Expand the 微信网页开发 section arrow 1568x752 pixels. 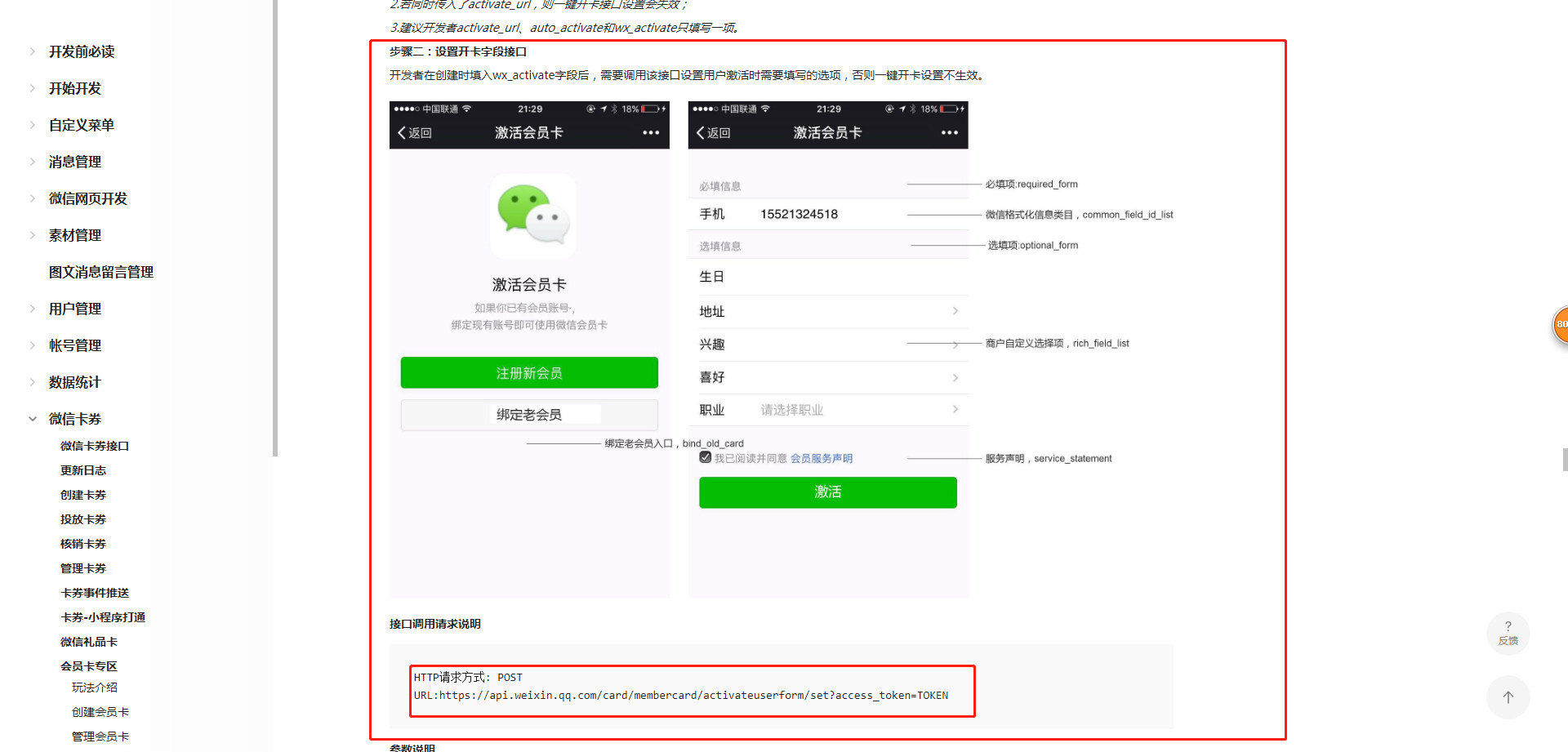point(33,198)
